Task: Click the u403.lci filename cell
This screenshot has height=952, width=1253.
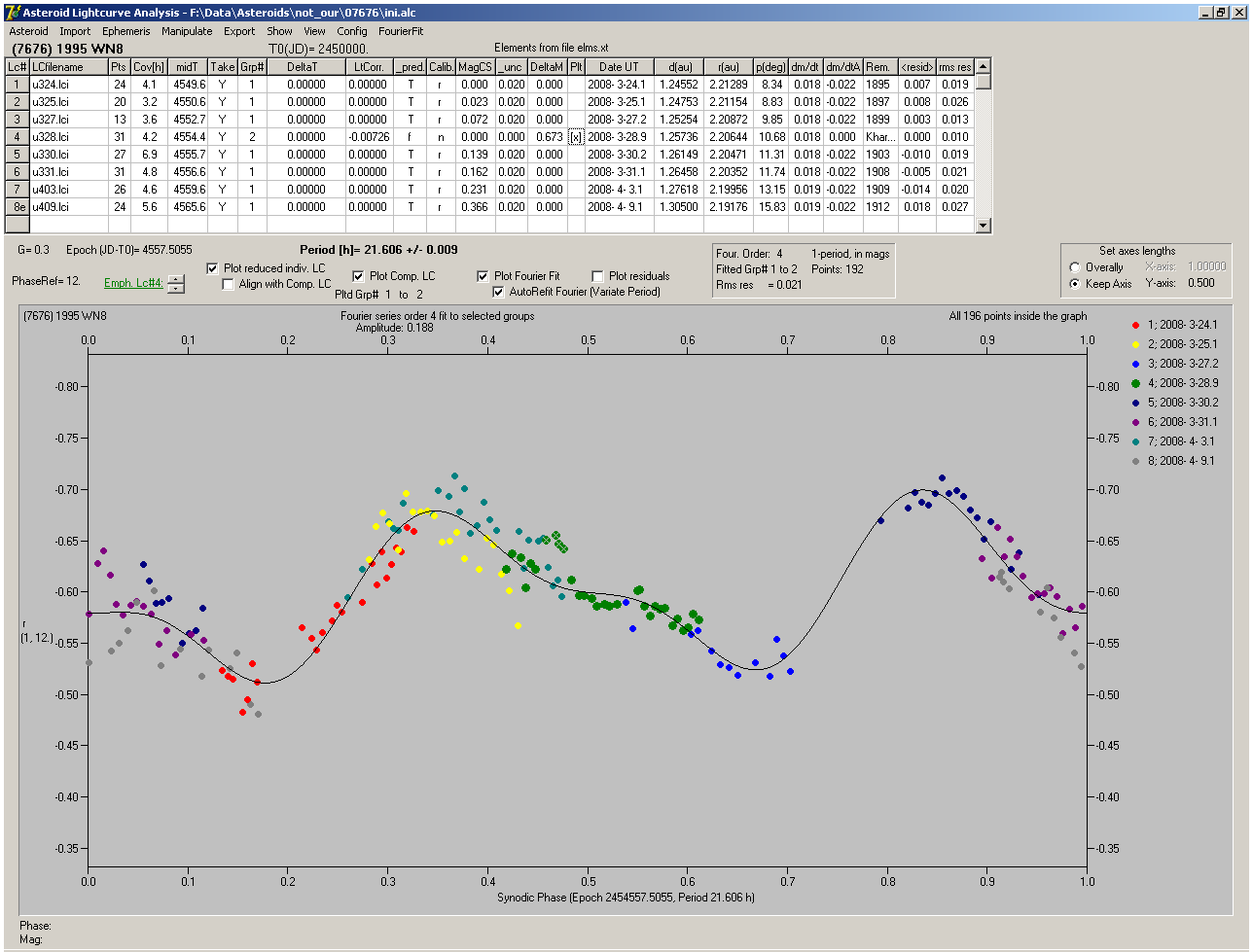Action: tap(67, 190)
